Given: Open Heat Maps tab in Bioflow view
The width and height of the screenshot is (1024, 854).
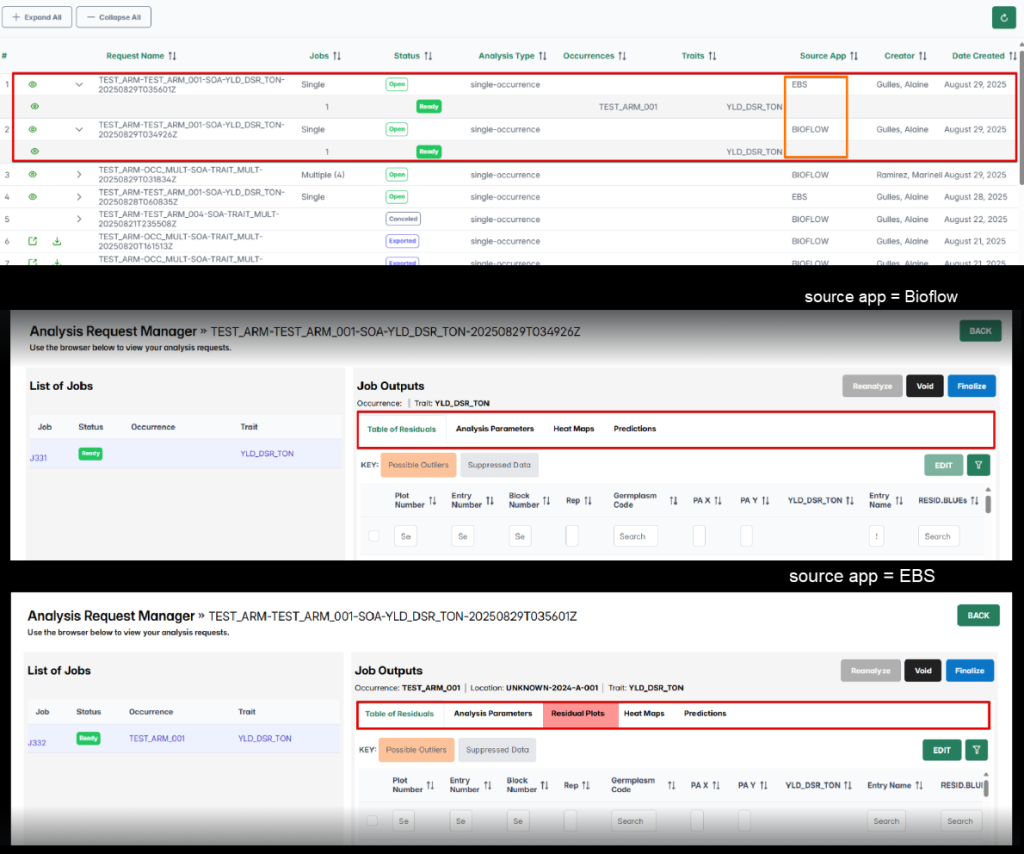Looking at the screenshot, I should pyautogui.click(x=573, y=429).
